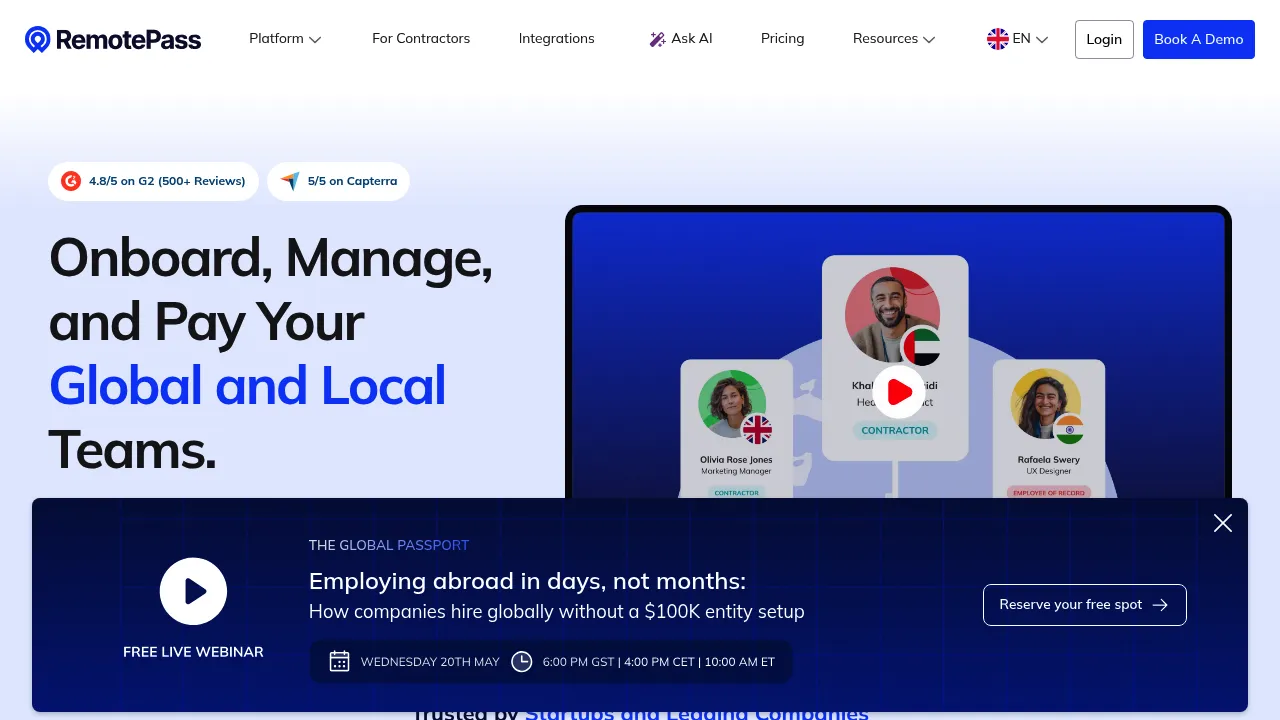Image resolution: width=1280 pixels, height=720 pixels.
Task: Click Reserve your free spot button
Action: click(x=1085, y=605)
